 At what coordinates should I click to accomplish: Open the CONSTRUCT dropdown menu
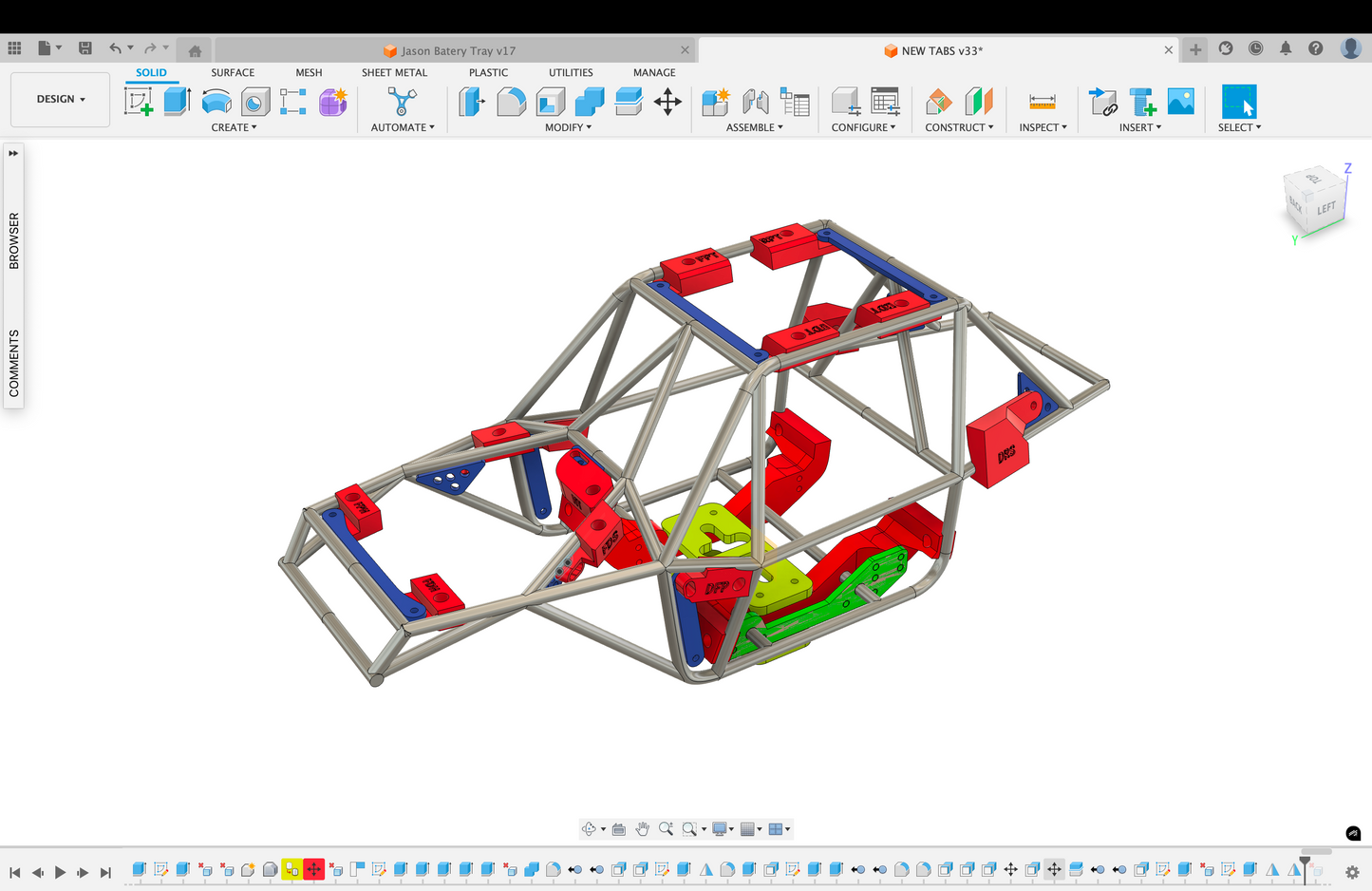pos(959,127)
